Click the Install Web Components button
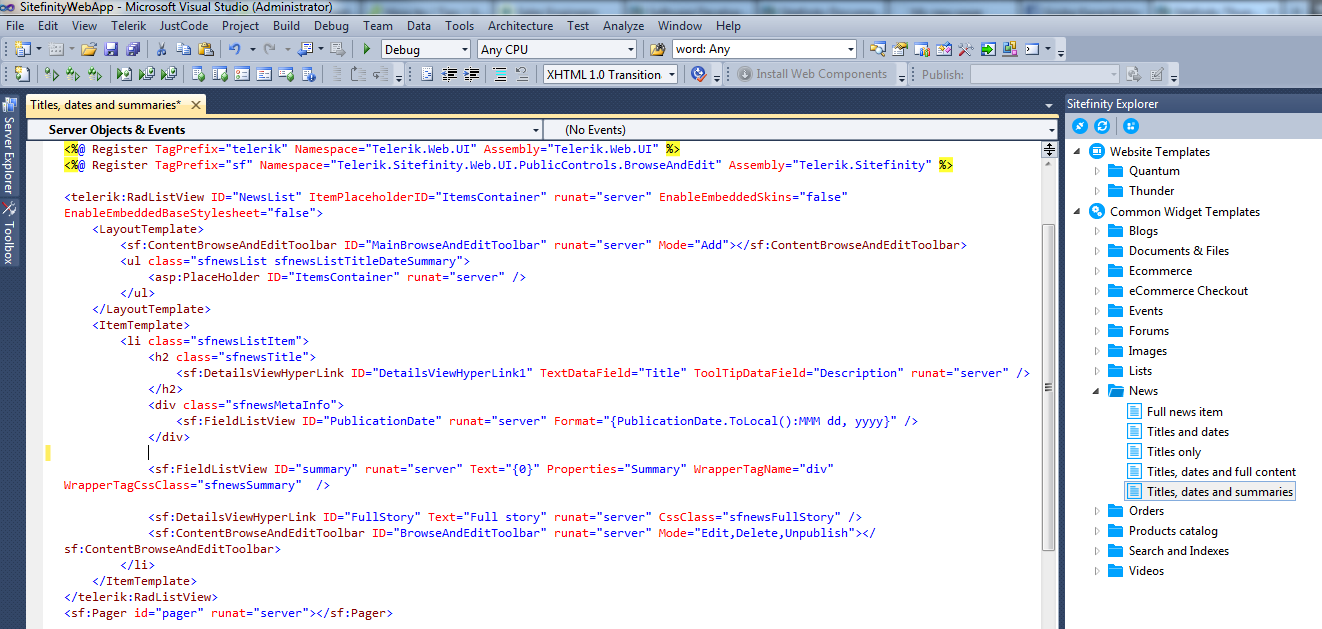The image size is (1322, 629). coord(812,74)
